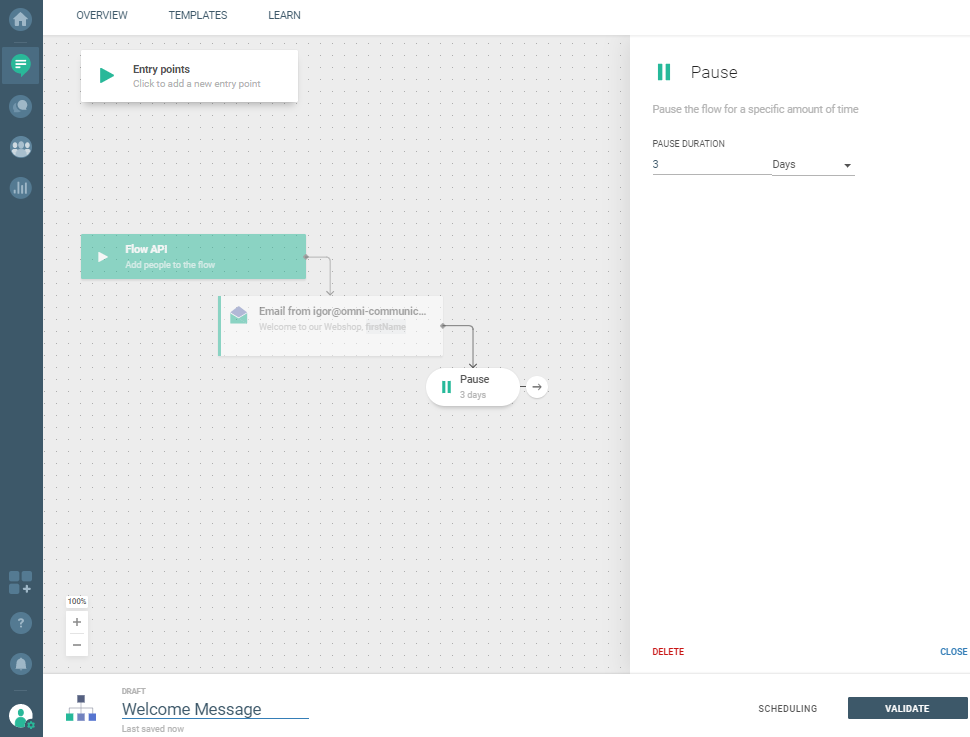This screenshot has height=737, width=970.
Task: Click Delete in the Pause panel
Action: click(x=668, y=652)
